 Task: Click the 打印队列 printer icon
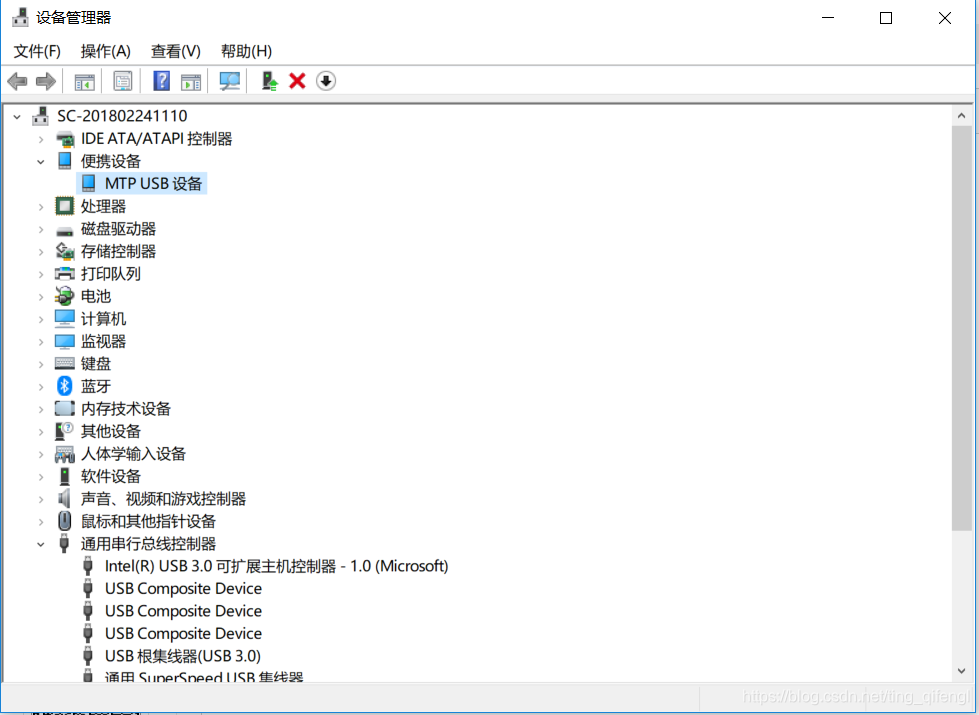click(65, 274)
